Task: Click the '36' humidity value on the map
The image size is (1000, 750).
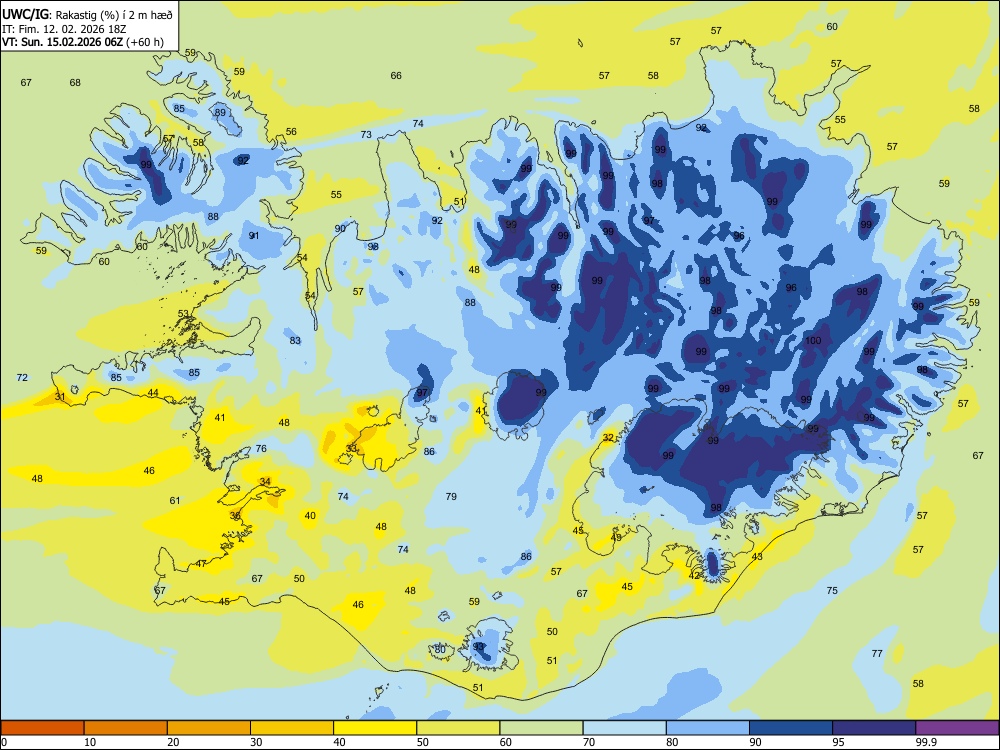Action: coord(235,516)
